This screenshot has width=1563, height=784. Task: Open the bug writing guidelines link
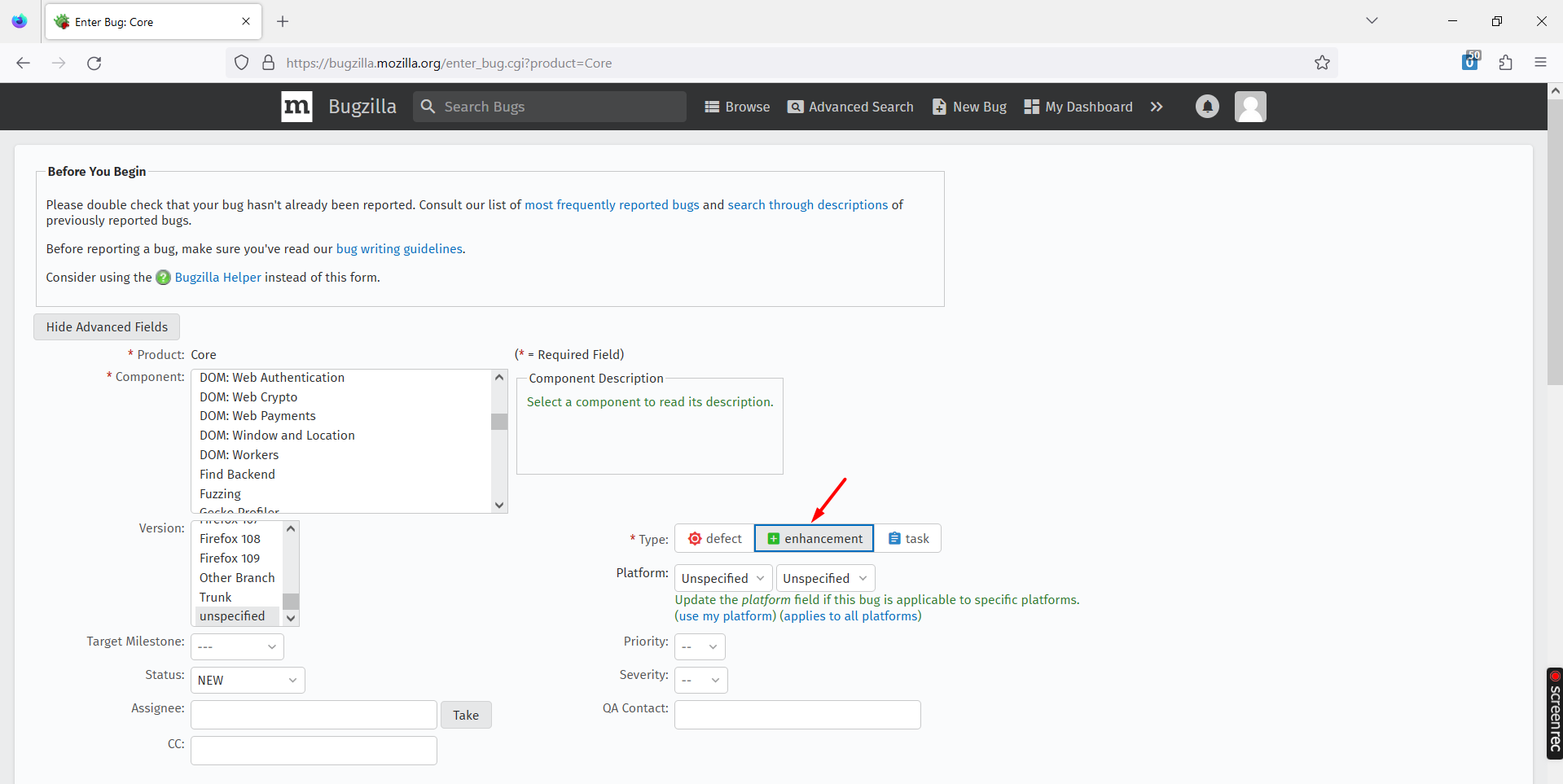click(x=398, y=248)
